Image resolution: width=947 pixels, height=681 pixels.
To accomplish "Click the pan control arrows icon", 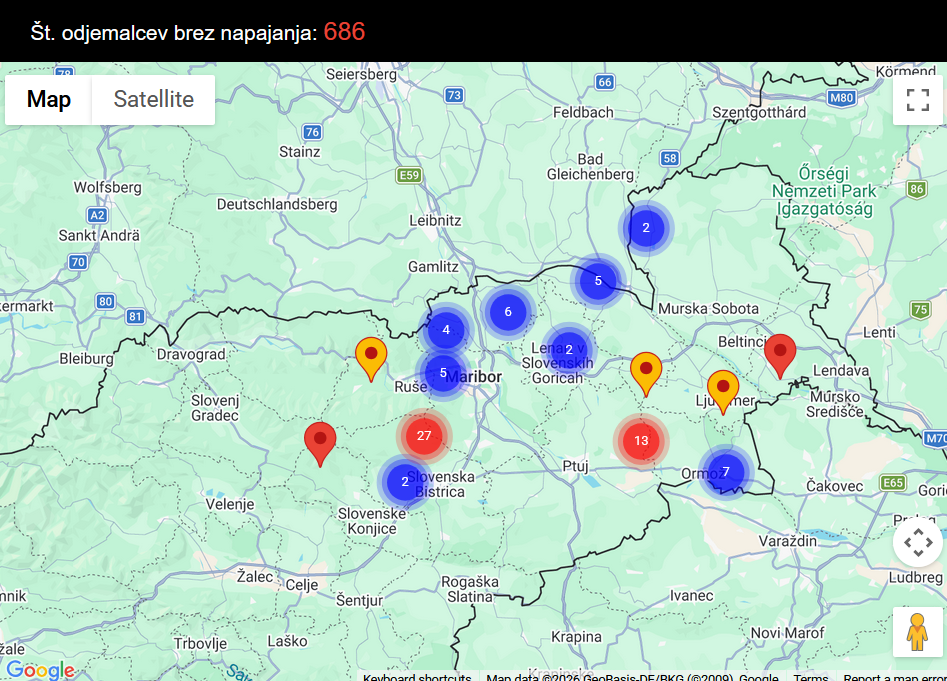I will (x=917, y=542).
